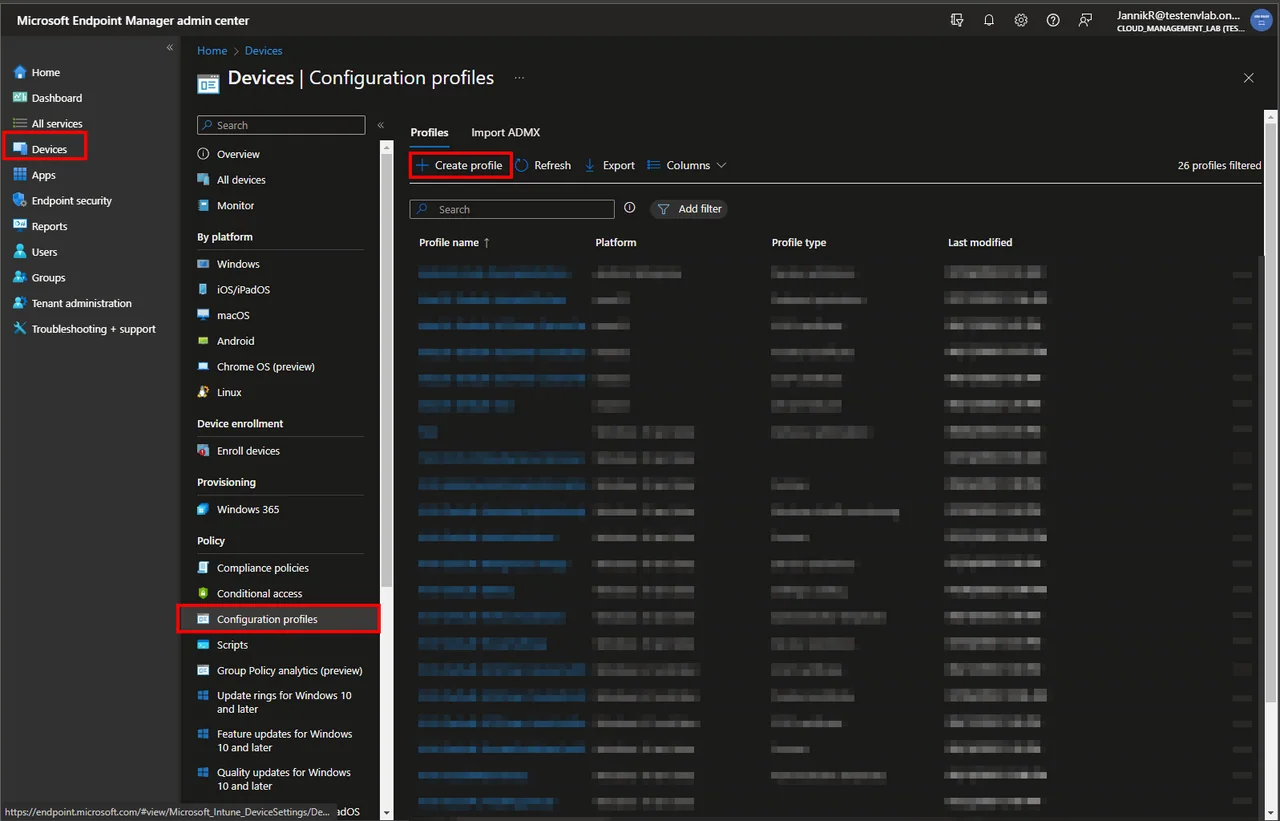This screenshot has width=1280, height=821.
Task: Click the Apps grid icon in left navigation
Action: [20, 175]
